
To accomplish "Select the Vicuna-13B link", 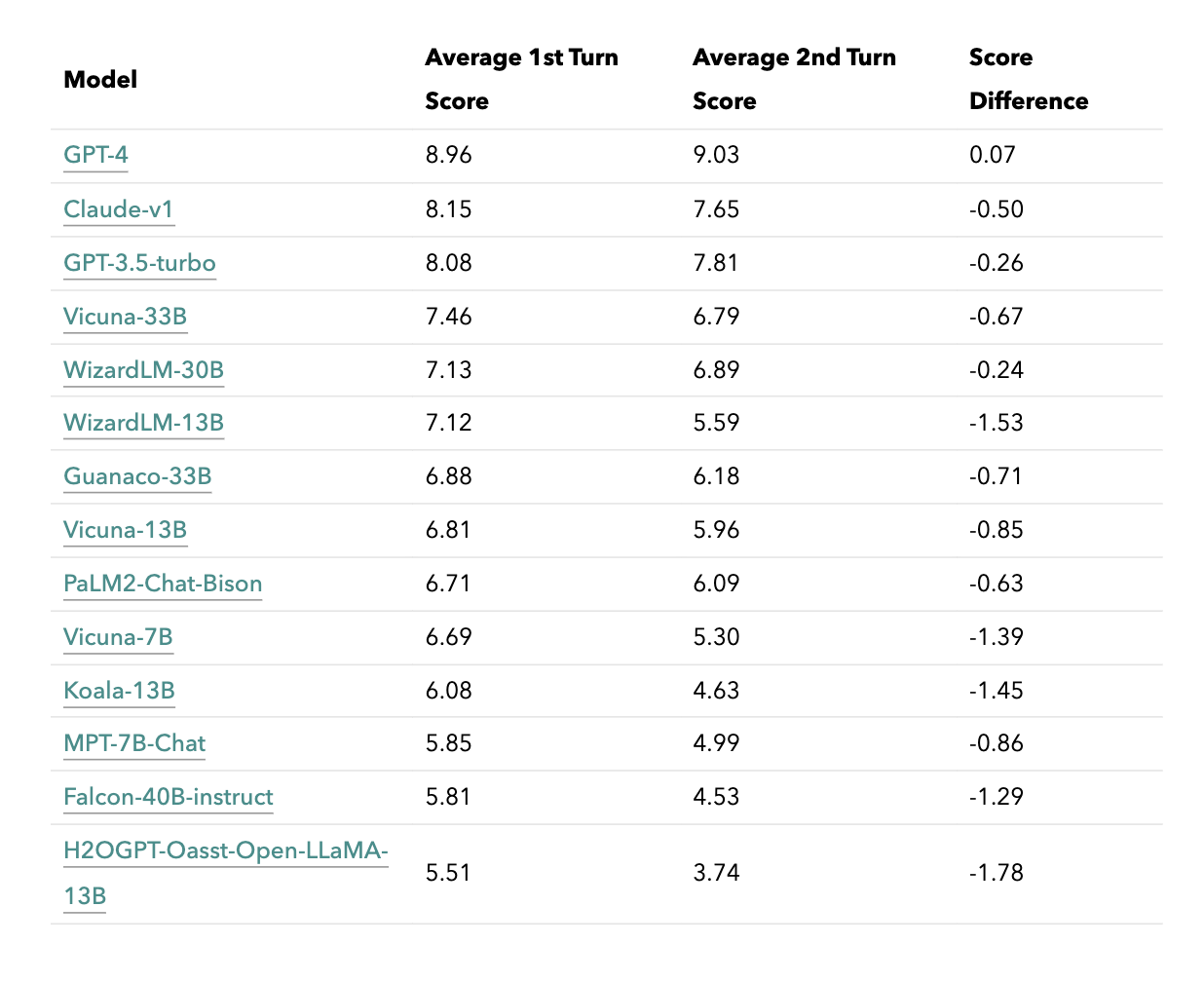I will tap(125, 530).
